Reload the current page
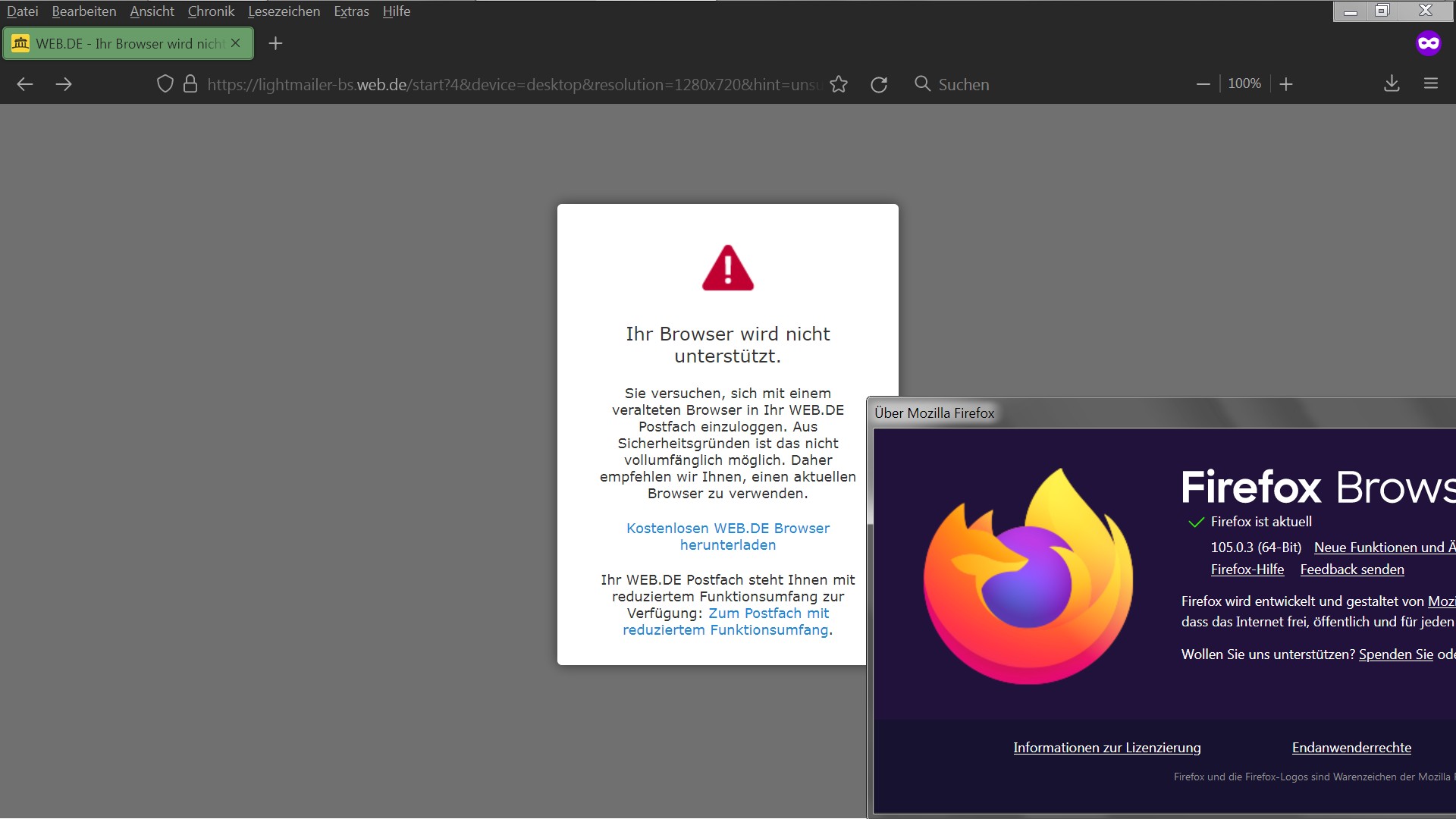The image size is (1456, 819). click(879, 84)
